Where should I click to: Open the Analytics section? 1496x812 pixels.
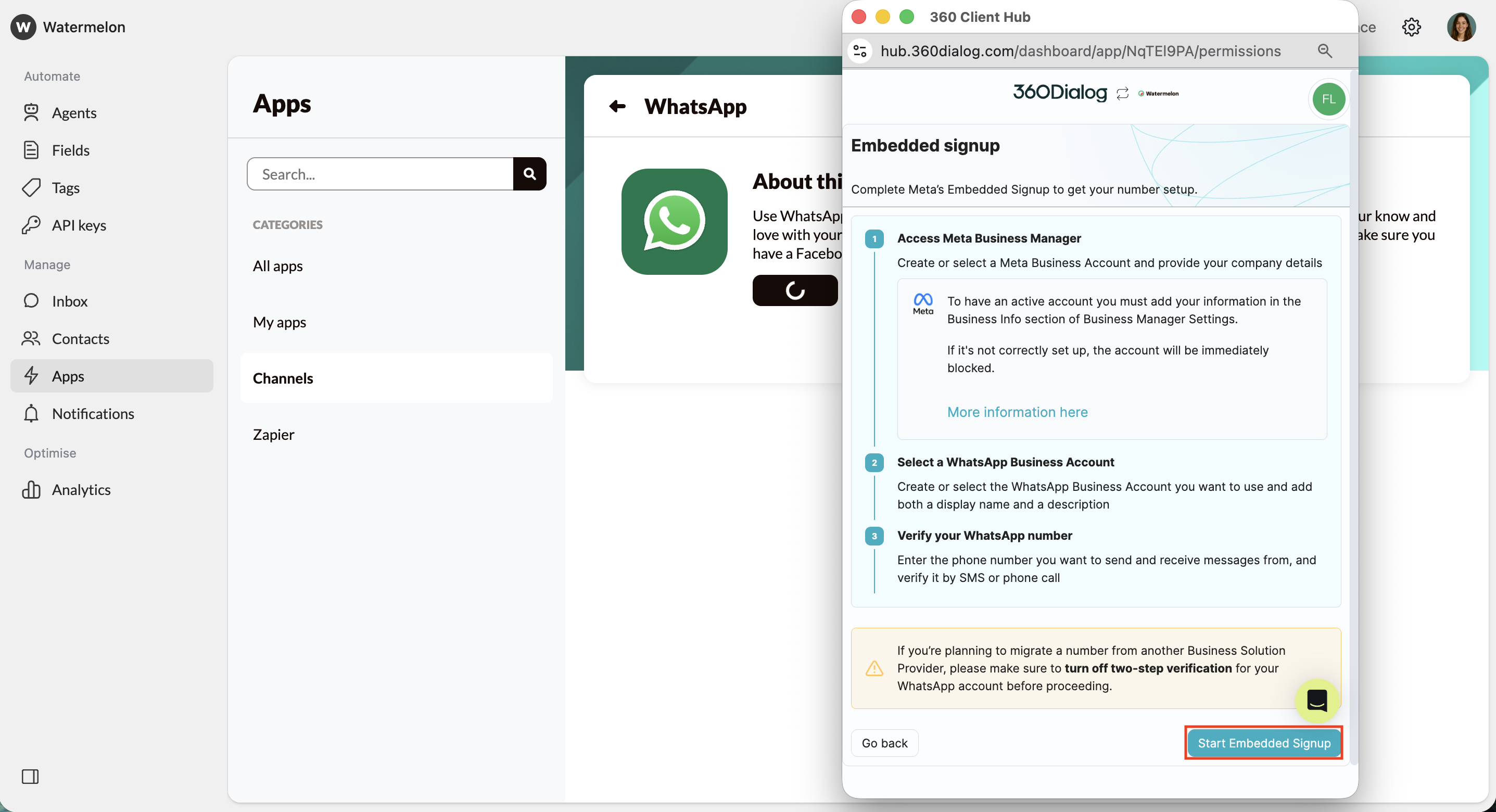point(81,490)
